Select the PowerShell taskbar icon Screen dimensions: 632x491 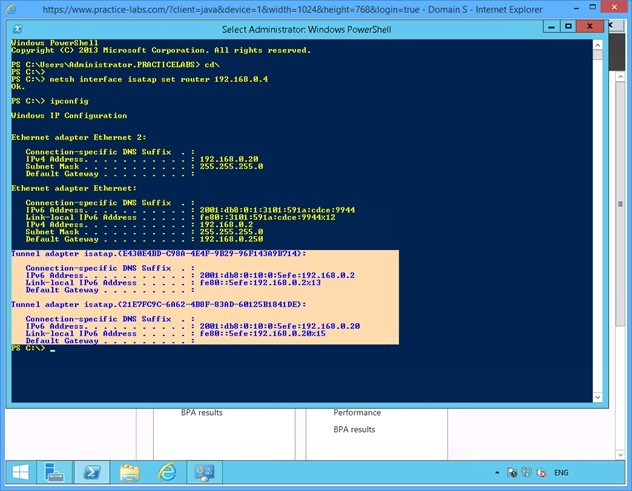[x=92, y=472]
